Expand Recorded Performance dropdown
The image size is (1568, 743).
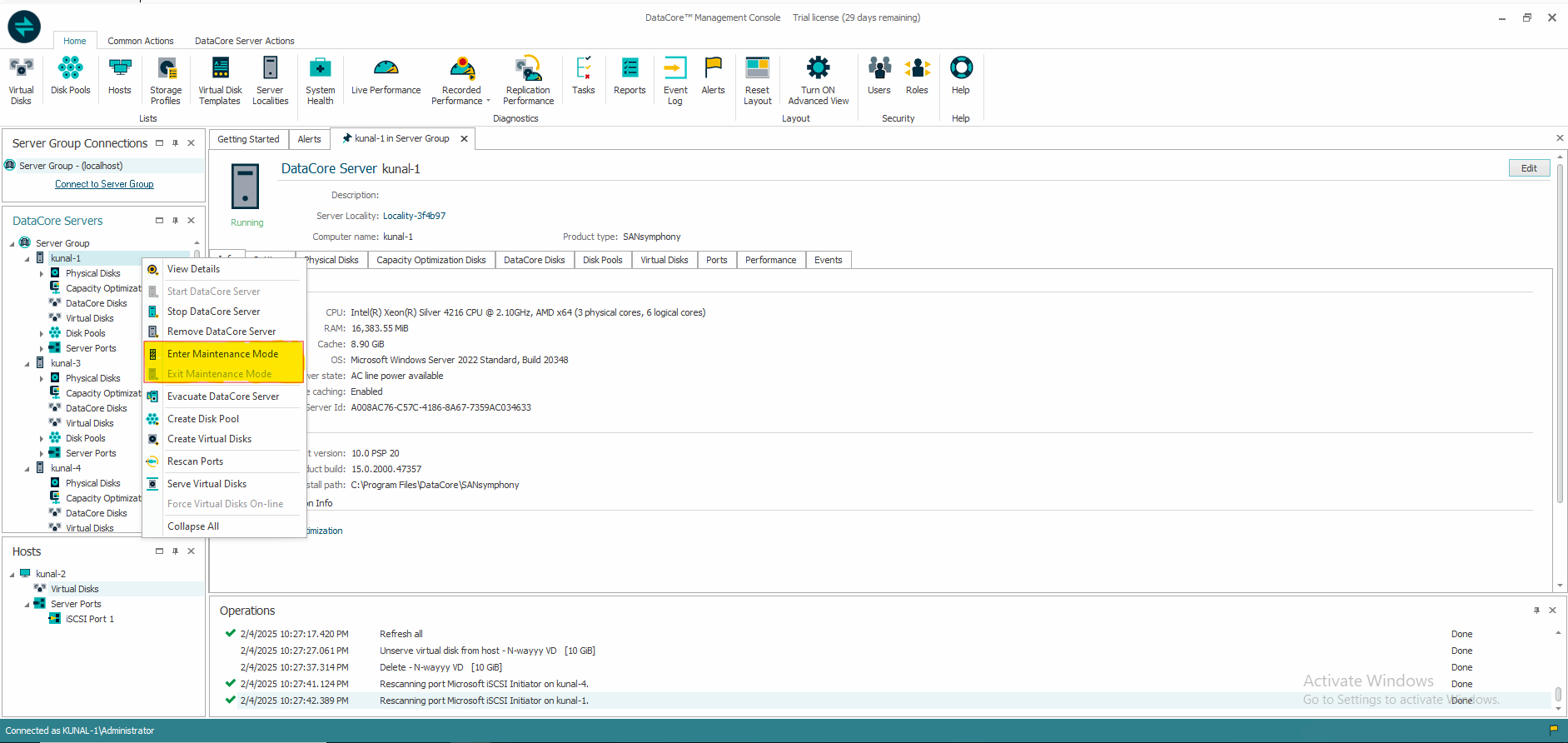(488, 102)
